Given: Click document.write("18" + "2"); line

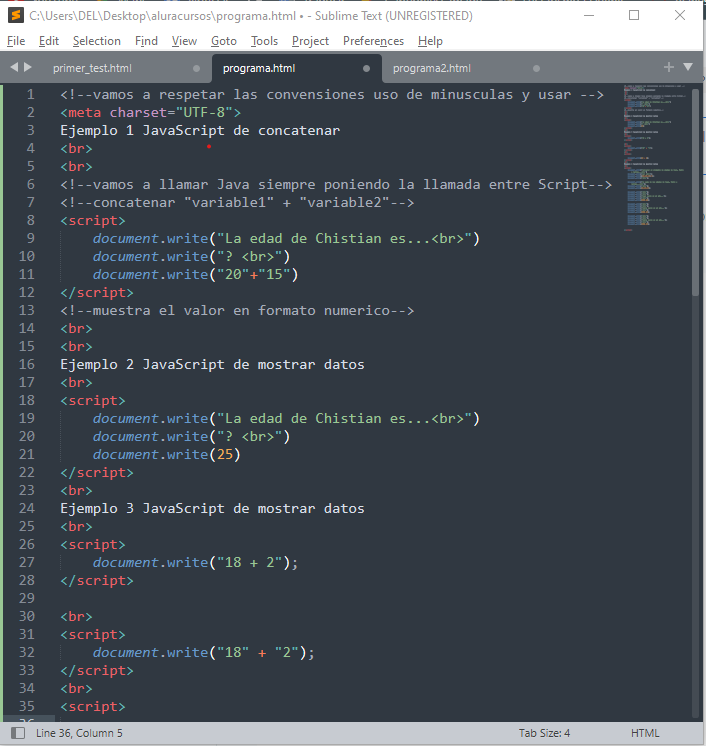Looking at the screenshot, I should click(204, 652).
